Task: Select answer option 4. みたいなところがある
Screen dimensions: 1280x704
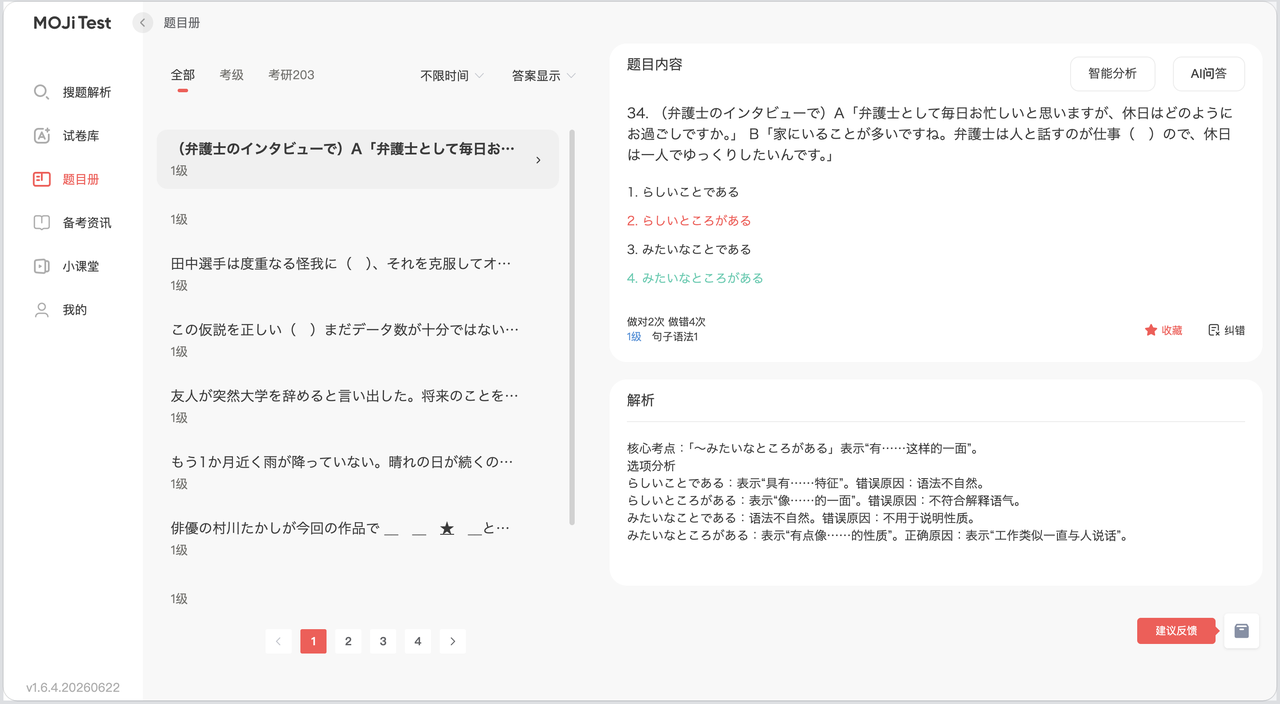Action: pyautogui.click(x=695, y=278)
